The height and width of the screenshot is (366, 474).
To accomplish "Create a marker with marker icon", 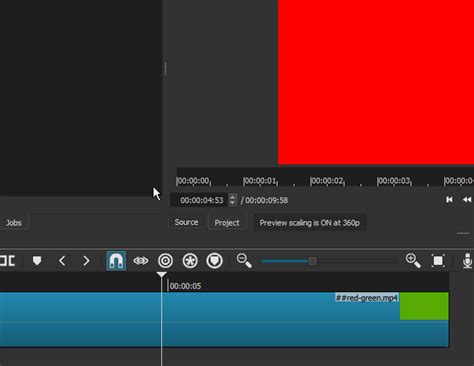I will (x=37, y=261).
